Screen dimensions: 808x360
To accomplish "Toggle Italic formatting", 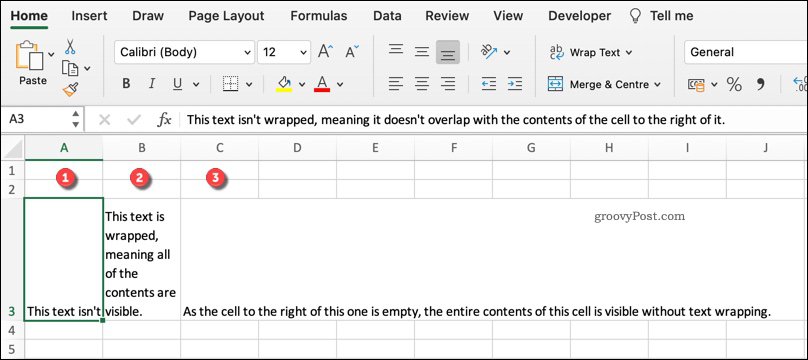I will click(x=152, y=84).
